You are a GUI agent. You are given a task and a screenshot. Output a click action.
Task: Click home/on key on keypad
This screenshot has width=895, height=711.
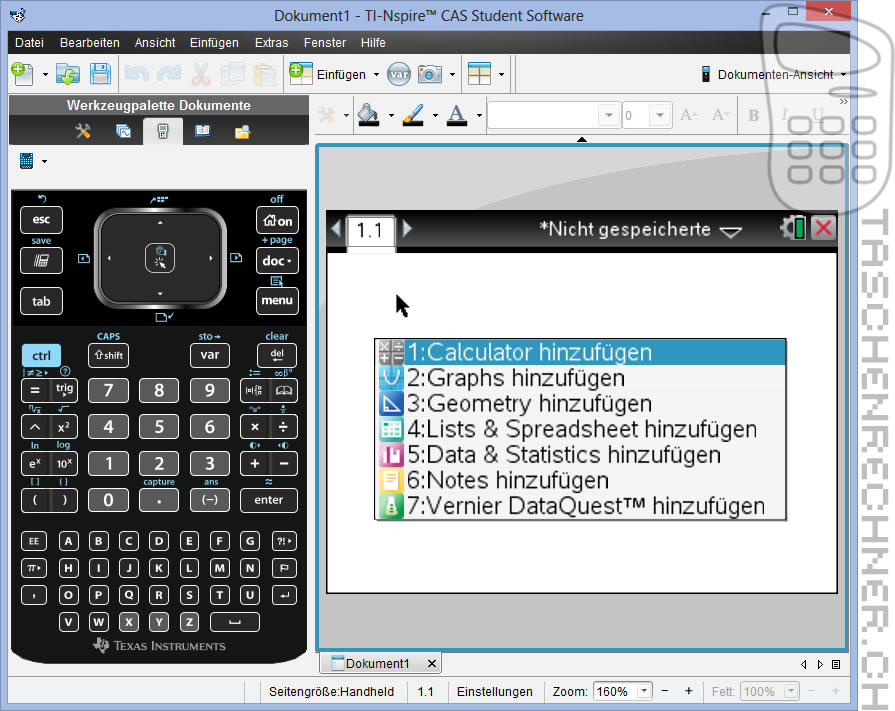click(x=277, y=221)
